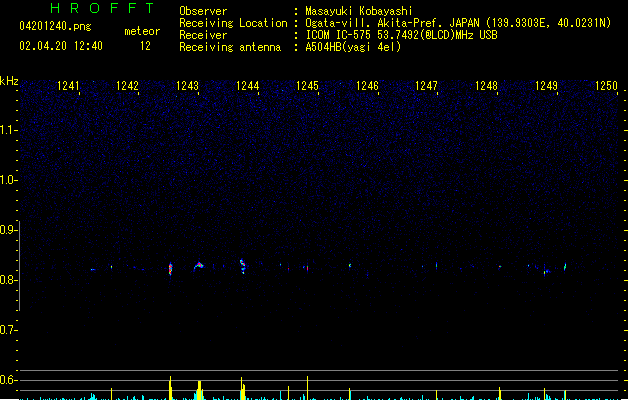Click the 1244 time marker

pyautogui.click(x=248, y=86)
